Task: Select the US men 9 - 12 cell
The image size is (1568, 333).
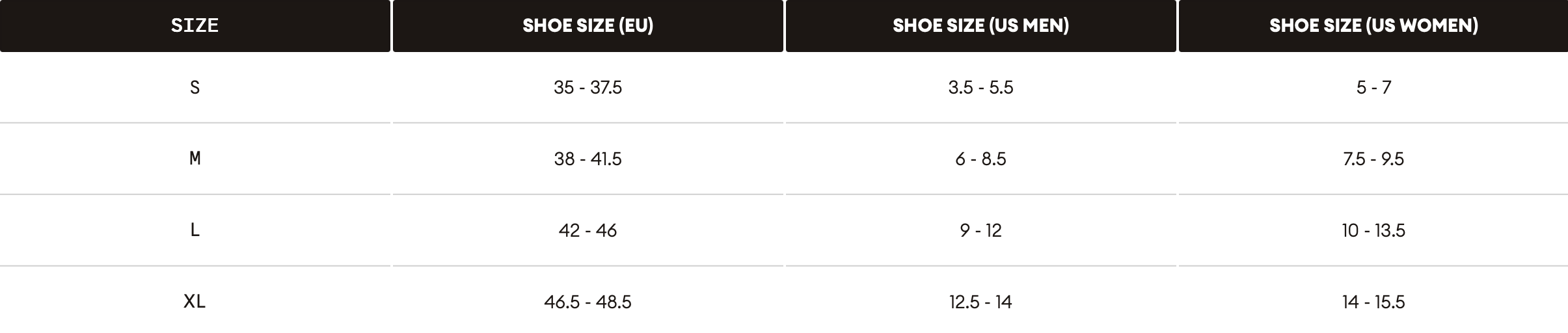Action: click(980, 230)
